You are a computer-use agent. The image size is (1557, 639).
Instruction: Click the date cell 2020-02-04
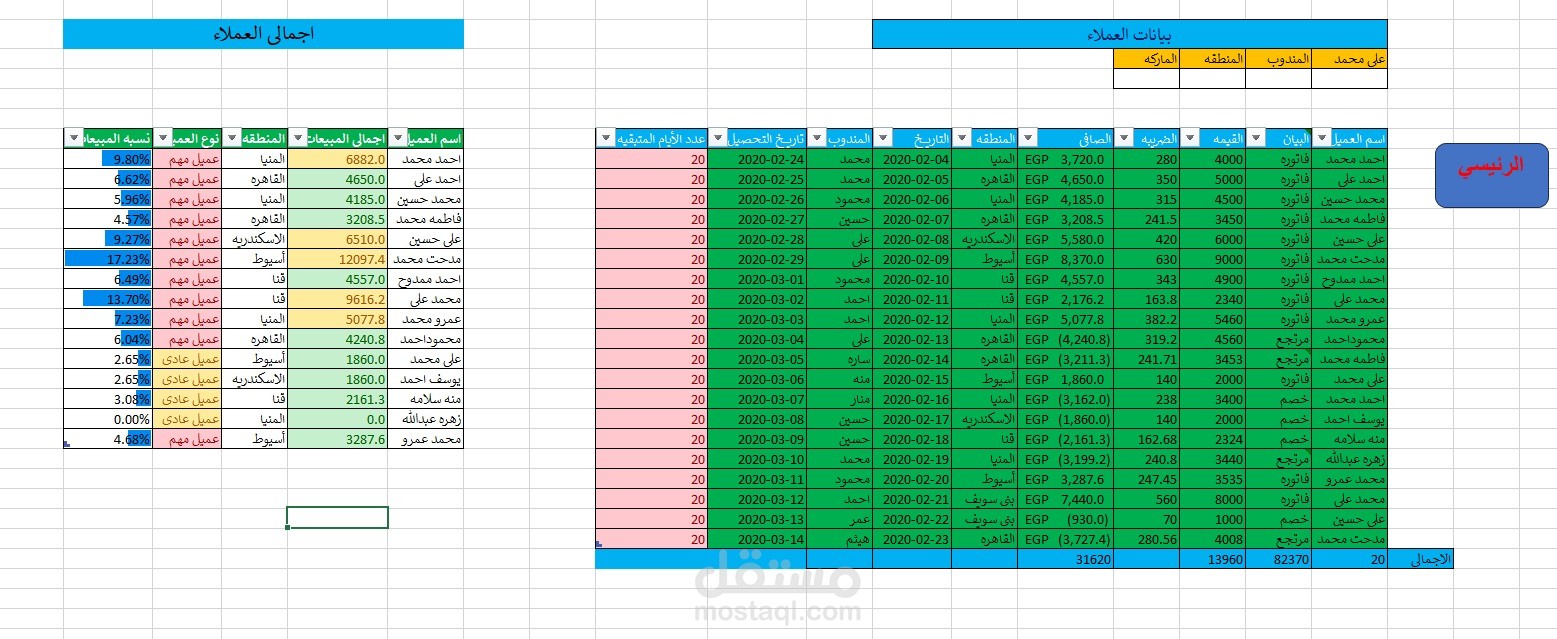[x=912, y=159]
